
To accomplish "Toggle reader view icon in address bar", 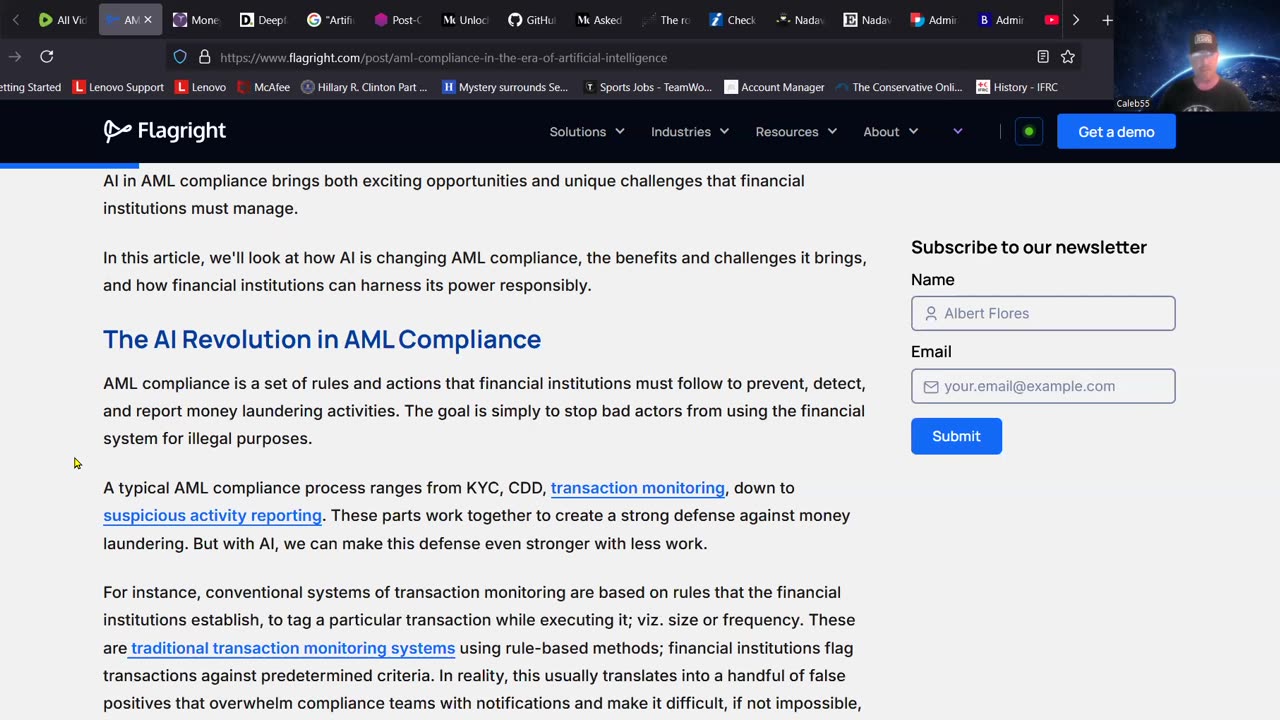I will tap(1043, 57).
